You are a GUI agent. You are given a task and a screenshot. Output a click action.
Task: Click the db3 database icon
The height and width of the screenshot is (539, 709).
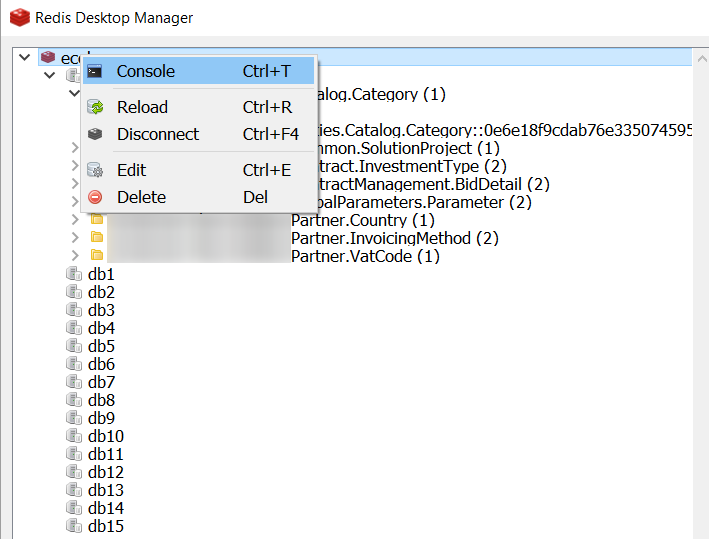point(74,310)
